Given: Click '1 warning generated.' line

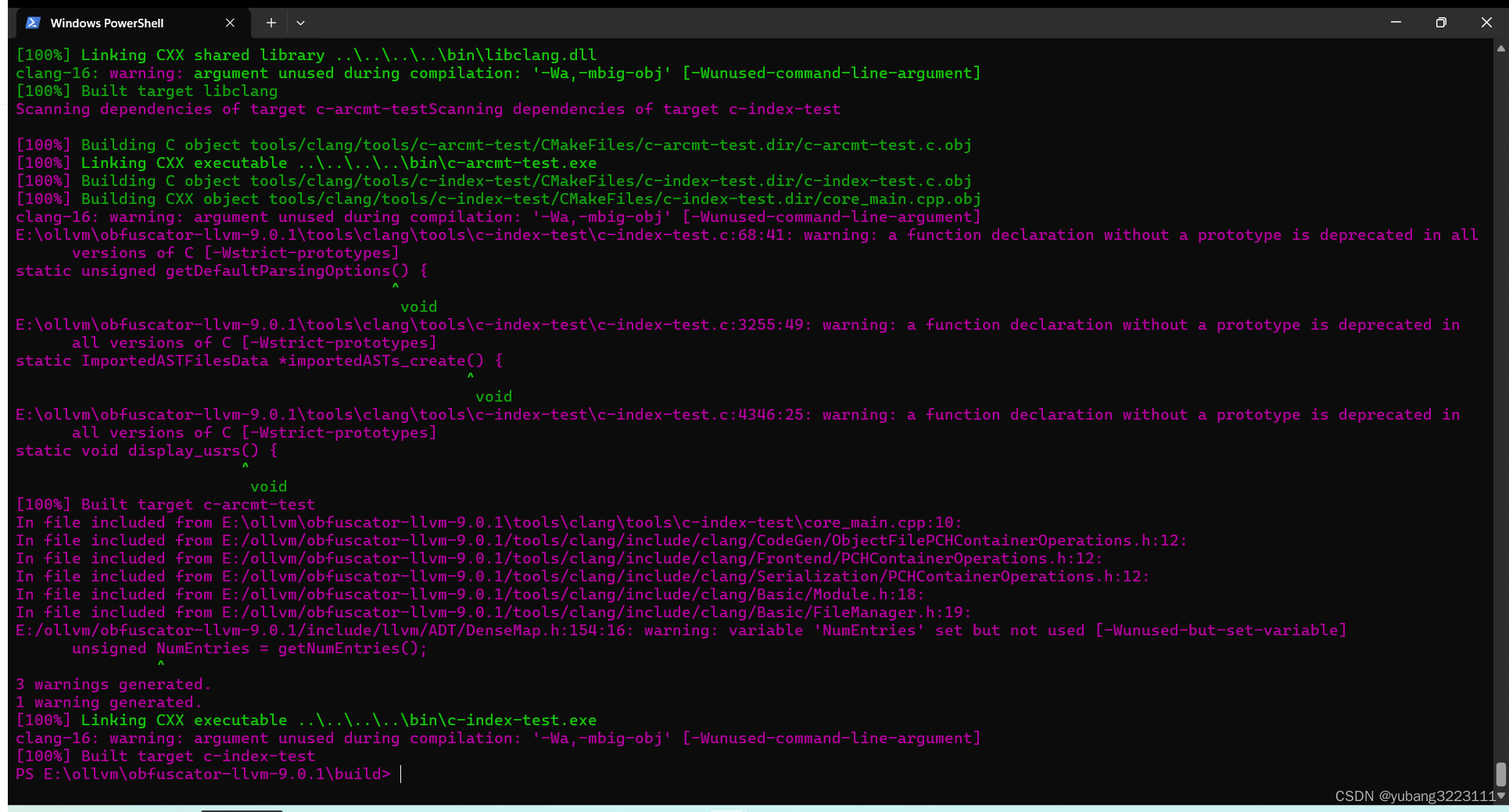Looking at the screenshot, I should 109,703.
